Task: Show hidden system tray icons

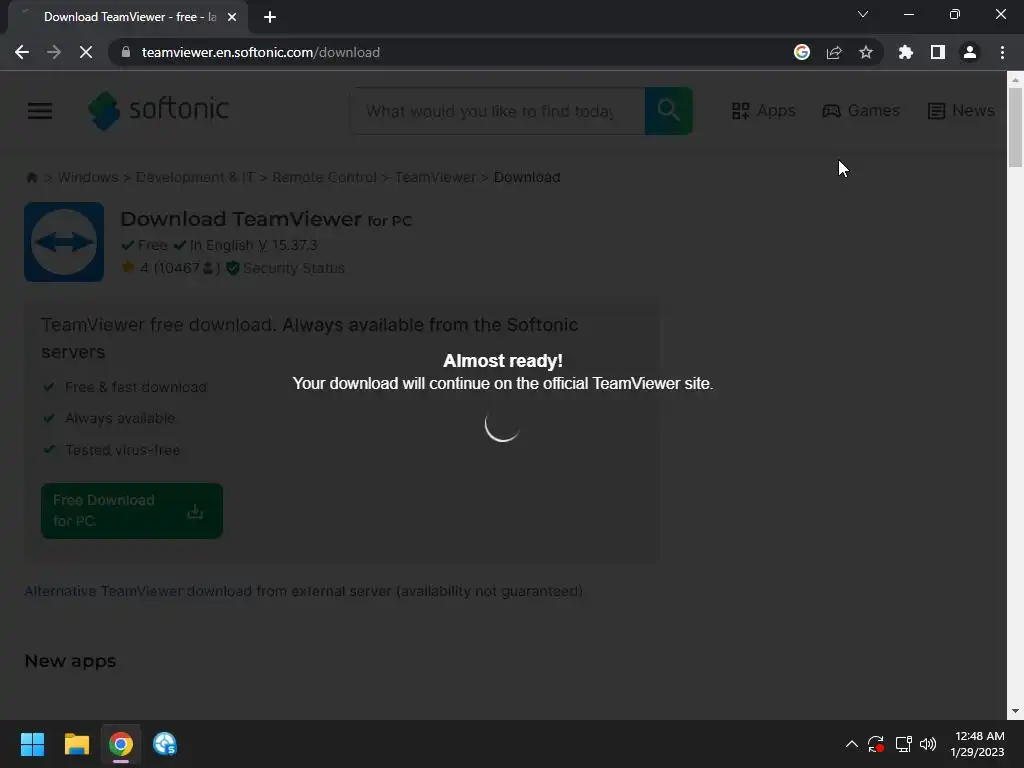Action: click(x=852, y=744)
